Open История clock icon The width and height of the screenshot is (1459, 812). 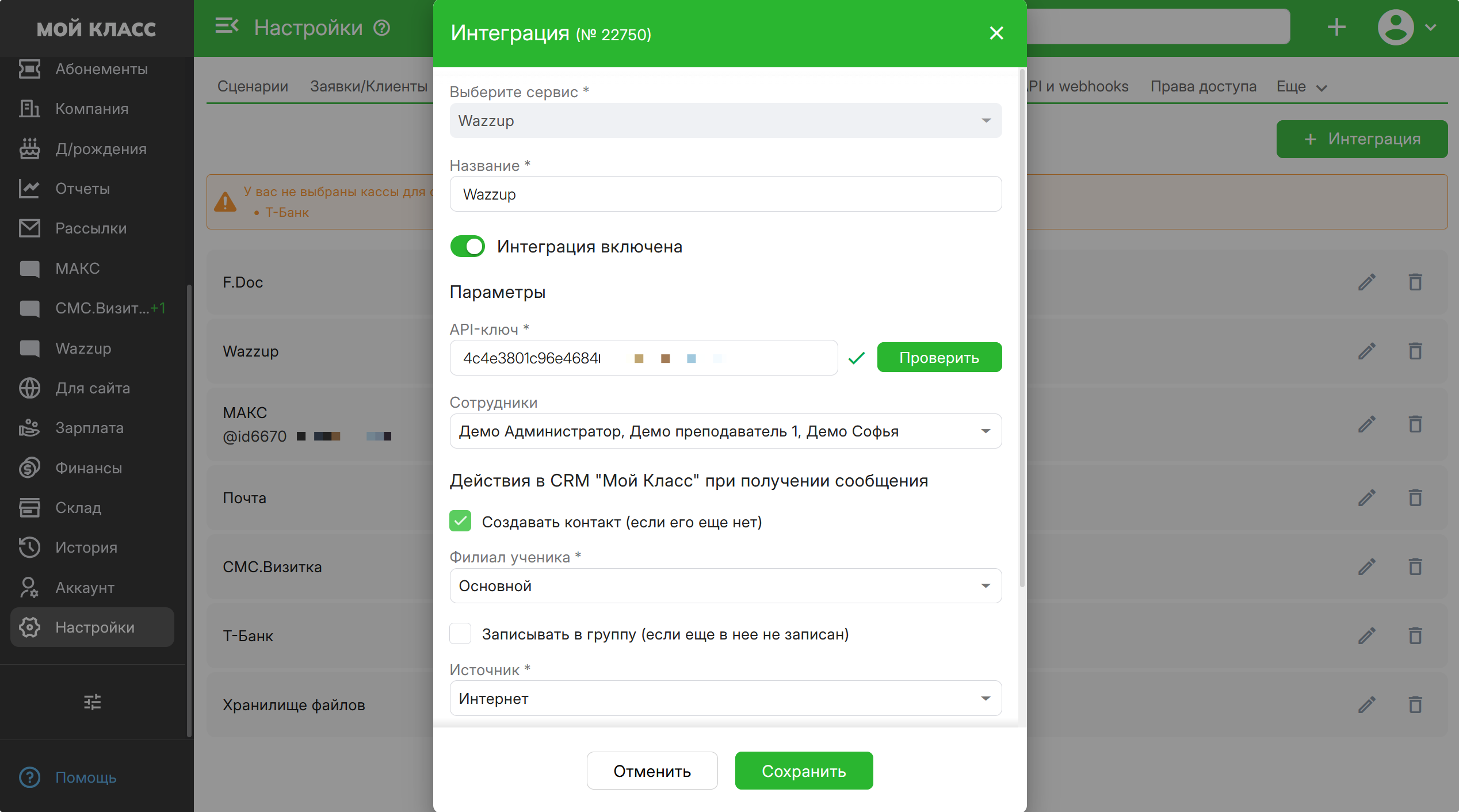29,547
